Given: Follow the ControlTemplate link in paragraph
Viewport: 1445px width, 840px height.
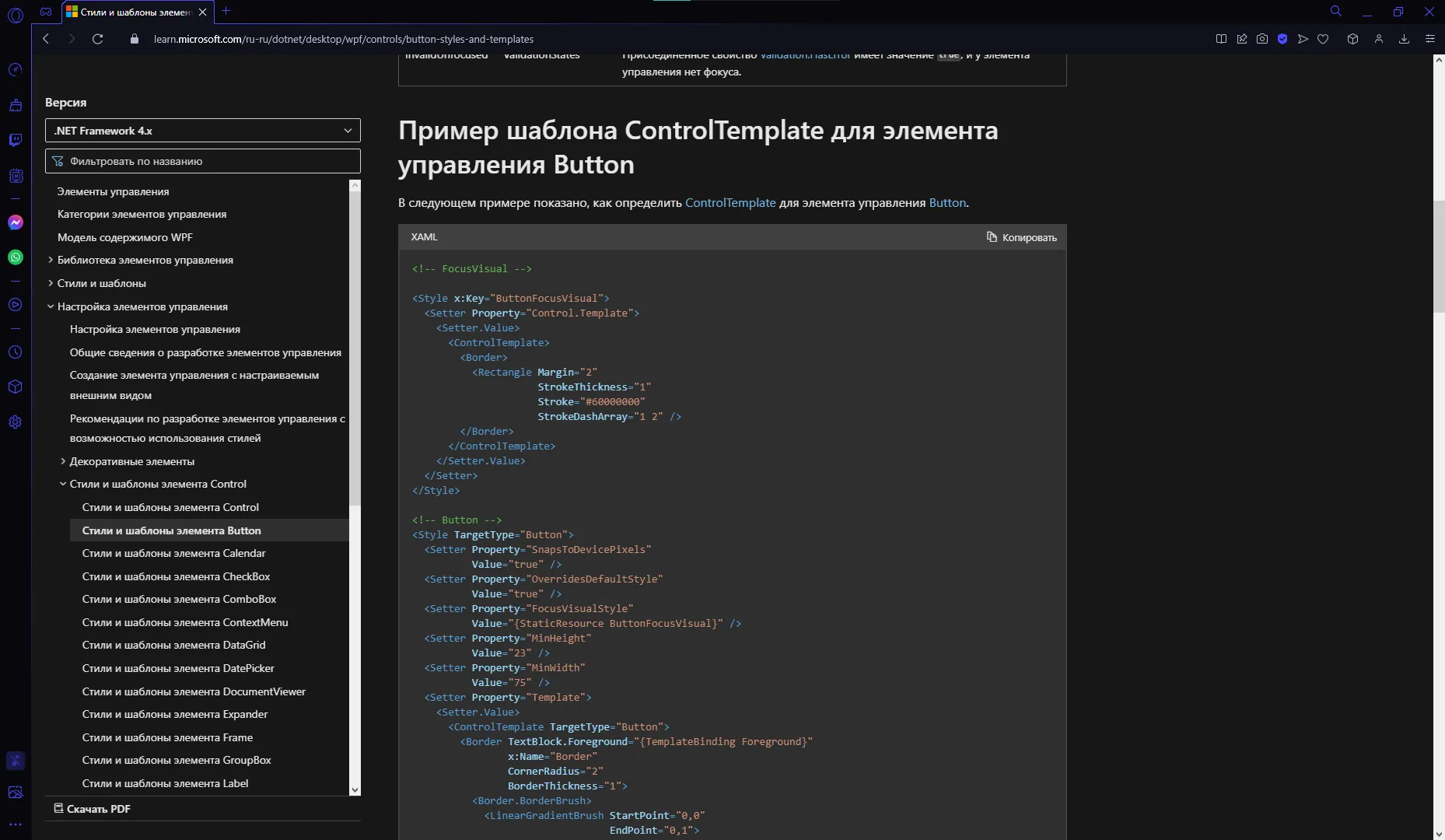Looking at the screenshot, I should (x=730, y=202).
